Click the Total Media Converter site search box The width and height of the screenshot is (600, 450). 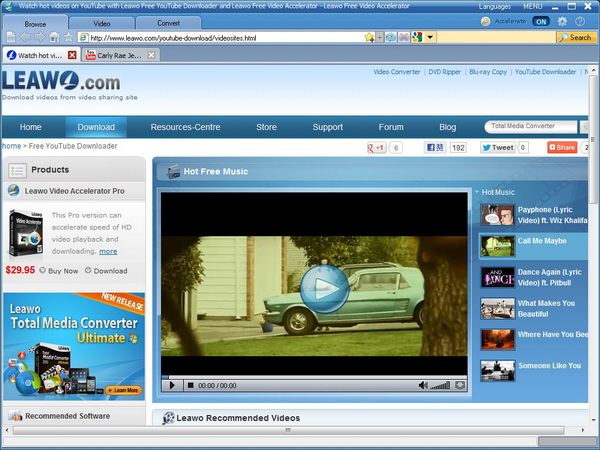point(531,126)
